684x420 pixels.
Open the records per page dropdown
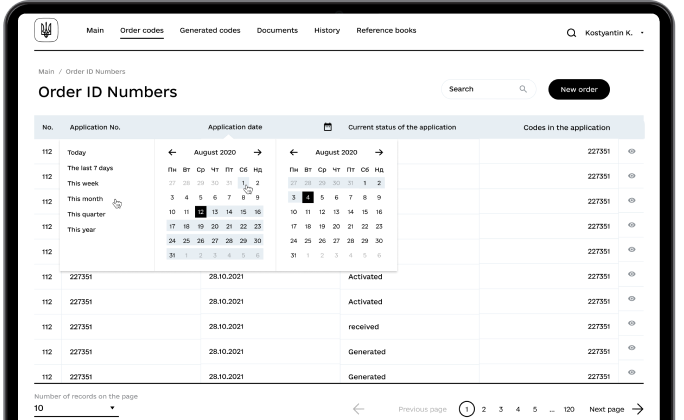pyautogui.click(x=76, y=408)
